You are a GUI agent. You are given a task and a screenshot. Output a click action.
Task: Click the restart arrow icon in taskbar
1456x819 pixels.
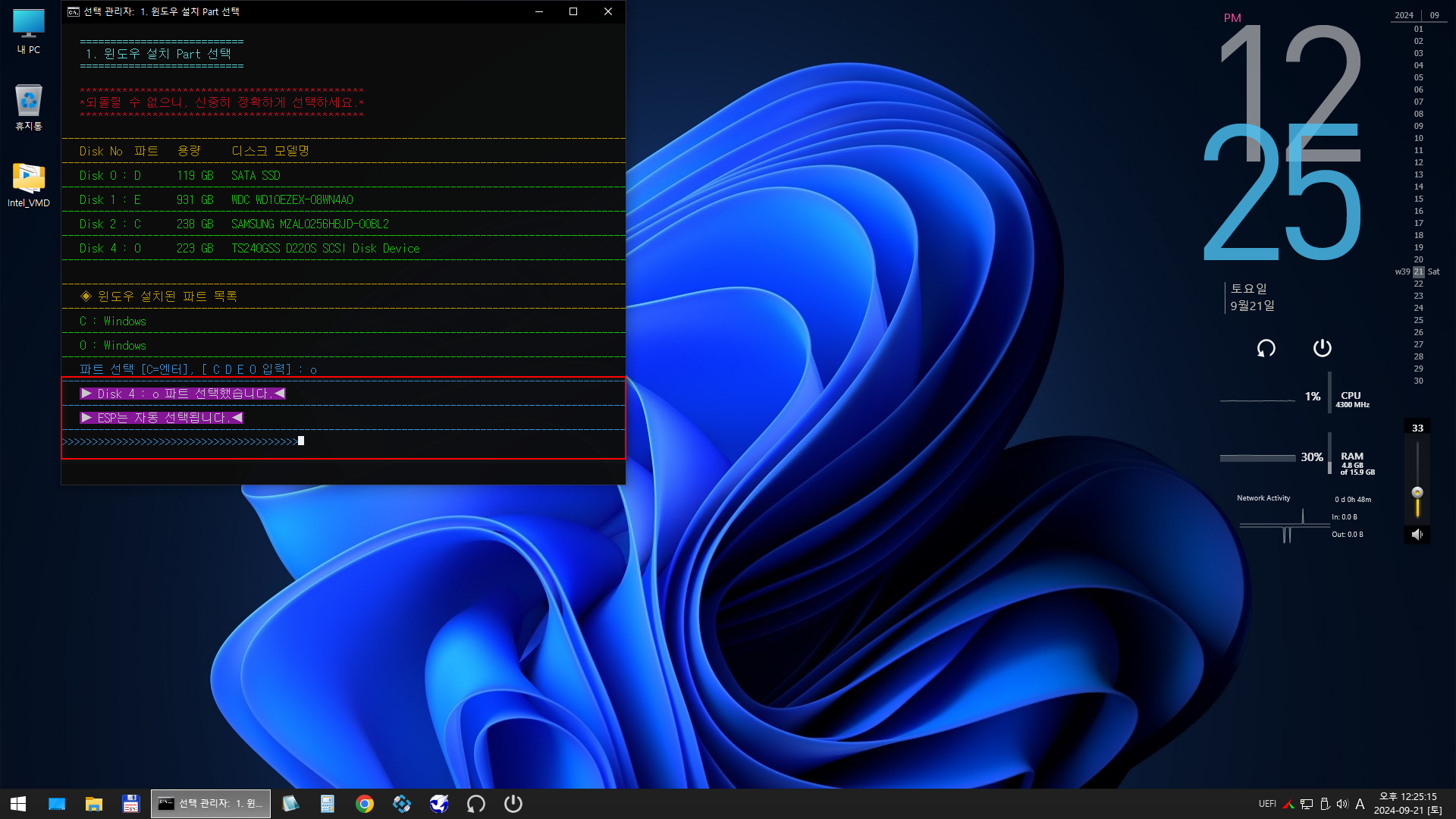[476, 804]
